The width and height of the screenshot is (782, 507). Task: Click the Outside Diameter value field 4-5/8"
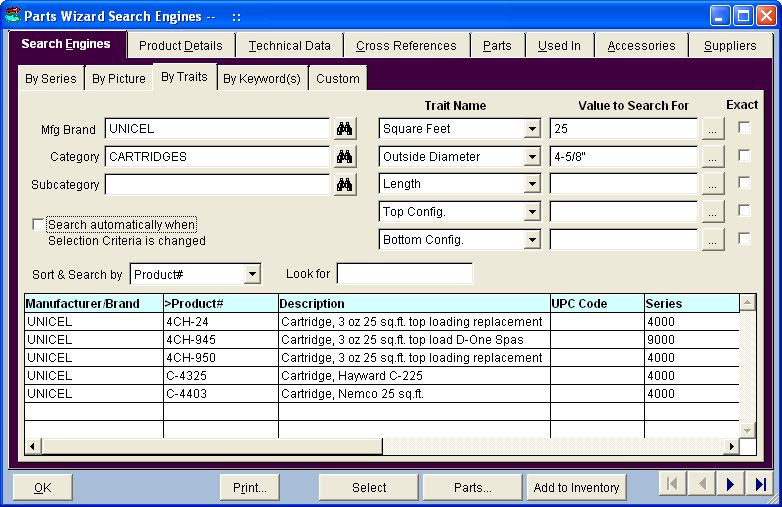click(623, 157)
